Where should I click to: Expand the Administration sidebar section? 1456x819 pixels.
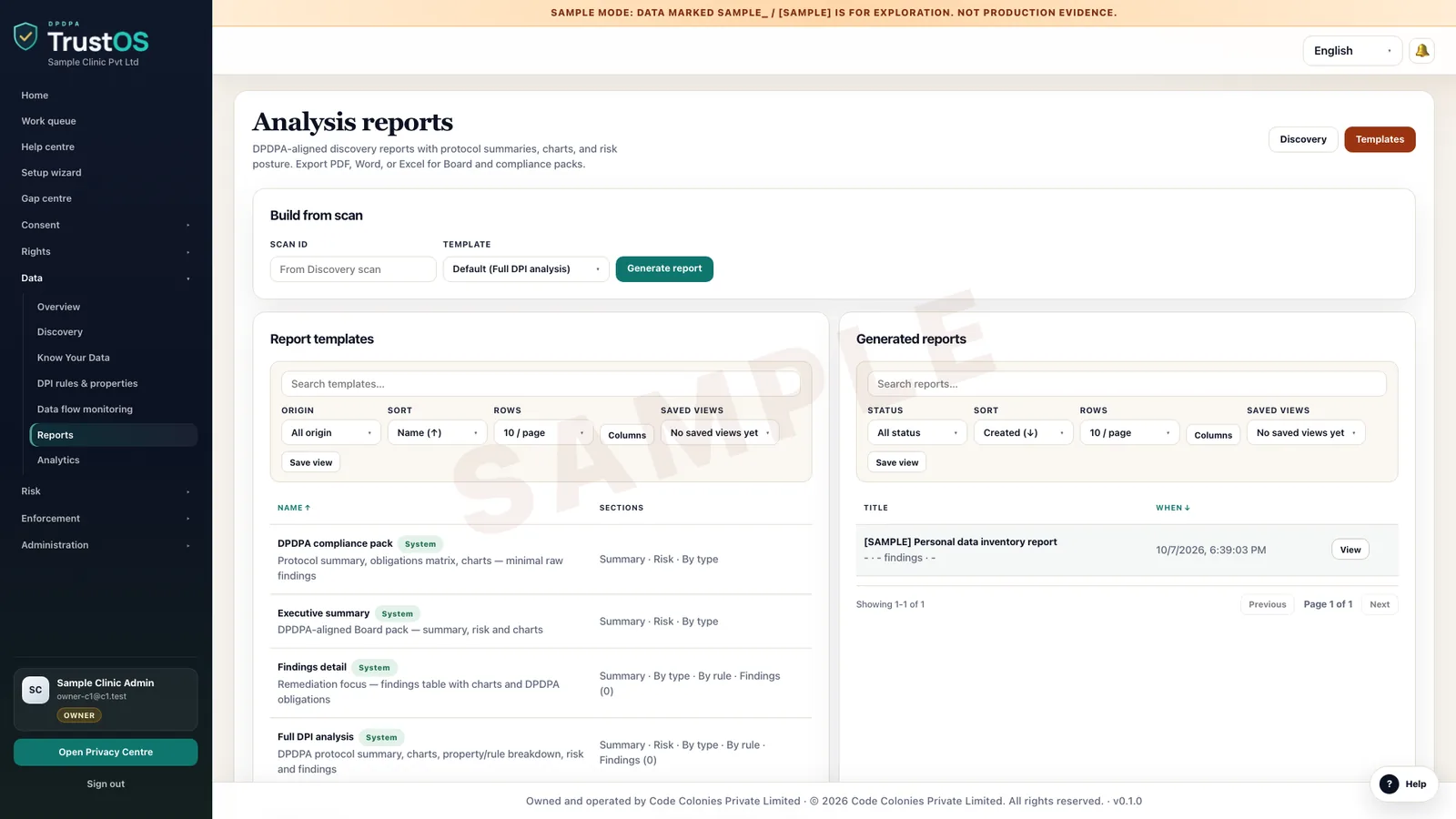(x=106, y=545)
